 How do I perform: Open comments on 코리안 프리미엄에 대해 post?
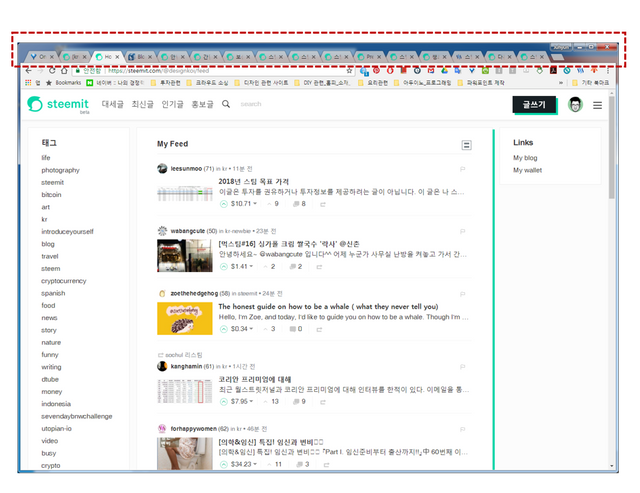(299, 402)
